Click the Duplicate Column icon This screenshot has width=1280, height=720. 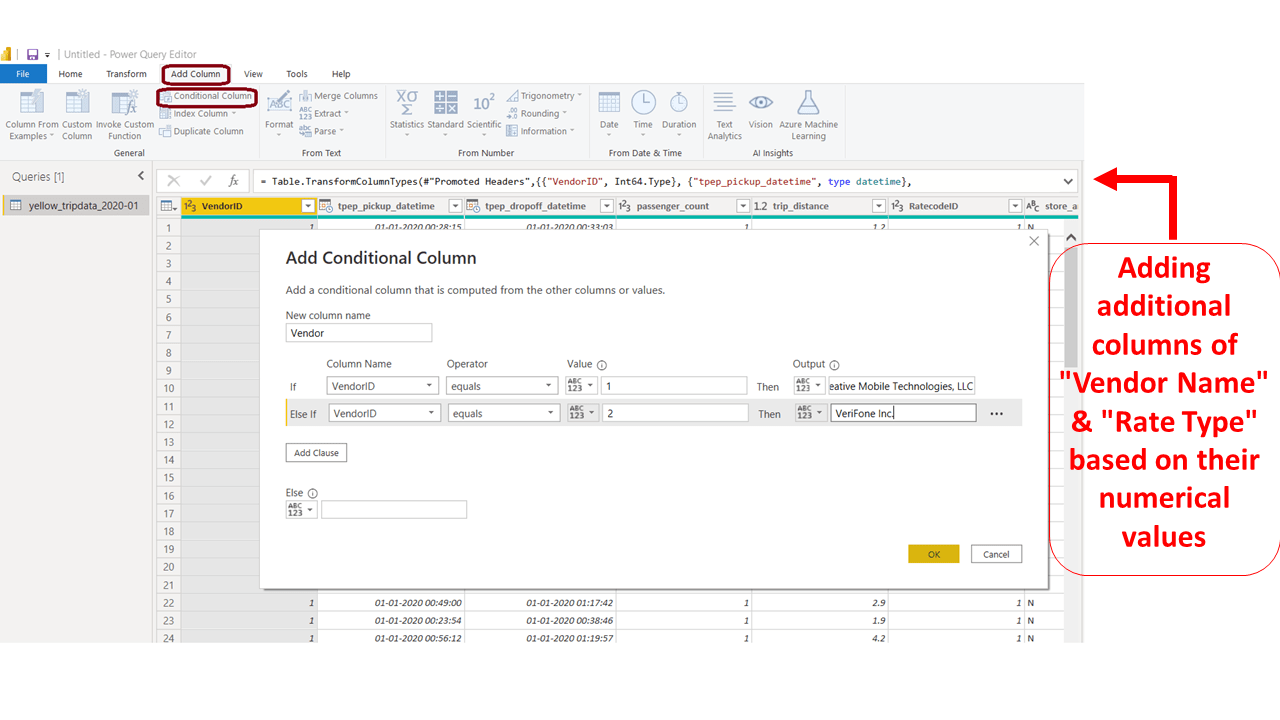point(203,131)
